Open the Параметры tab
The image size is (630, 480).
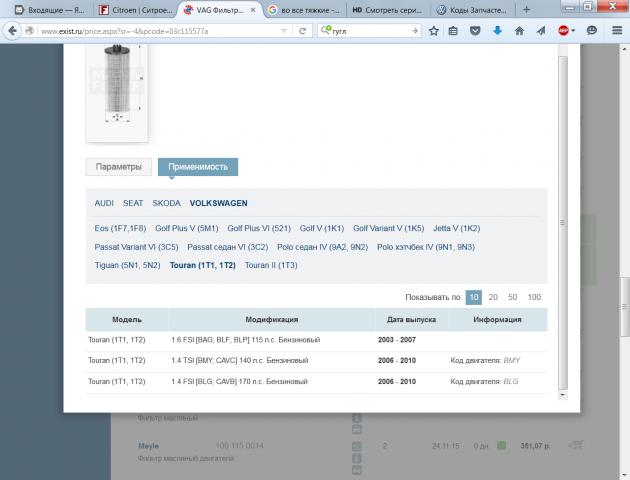[x=119, y=167]
